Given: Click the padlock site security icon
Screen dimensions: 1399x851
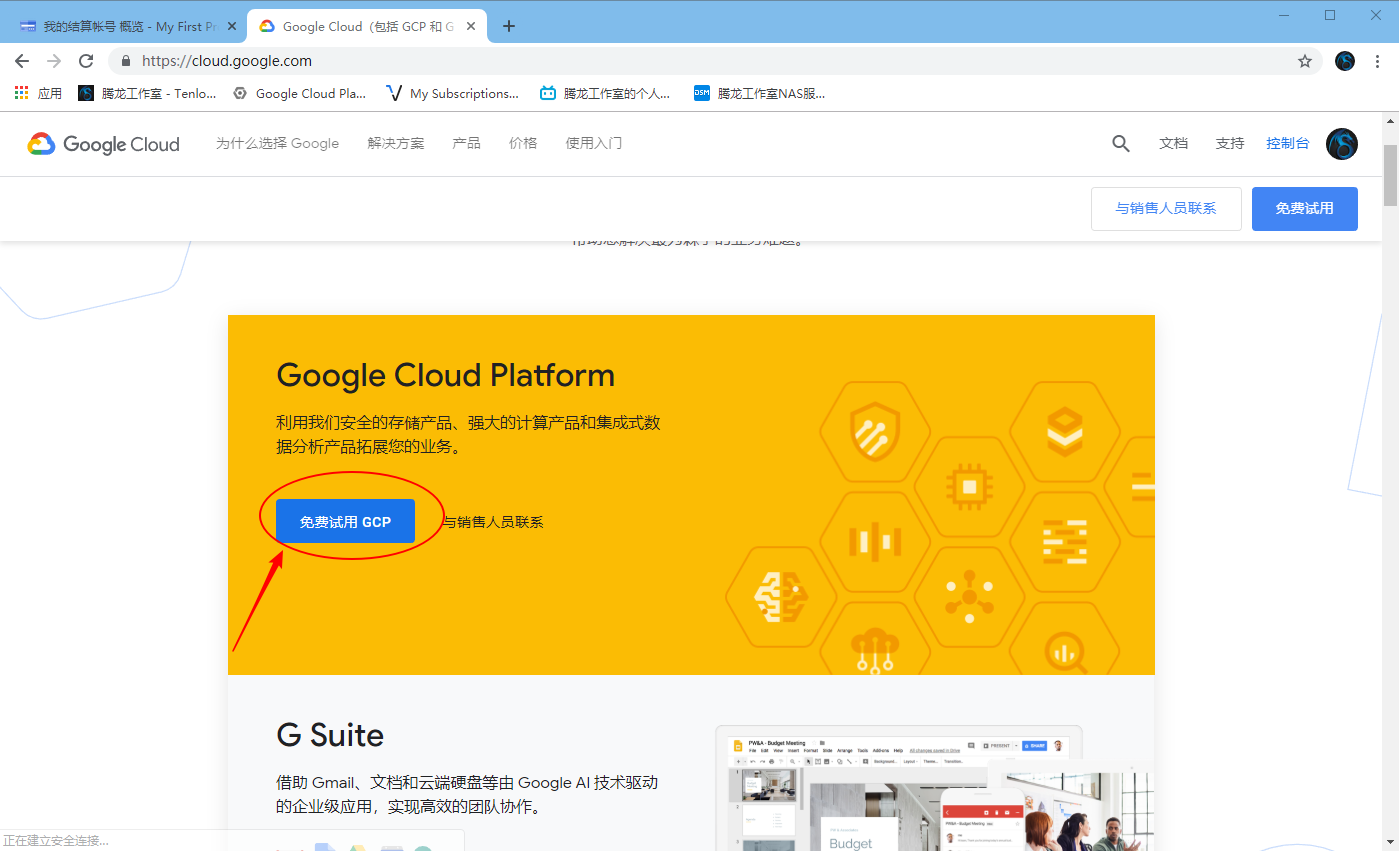Looking at the screenshot, I should pyautogui.click(x=126, y=61).
